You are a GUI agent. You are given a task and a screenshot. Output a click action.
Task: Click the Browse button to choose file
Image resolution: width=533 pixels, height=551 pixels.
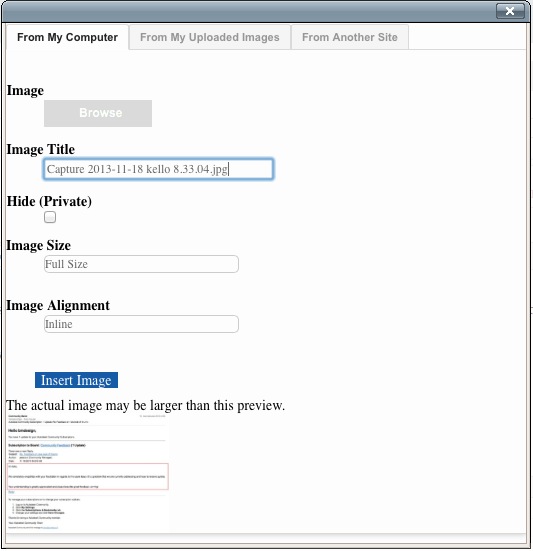pyautogui.click(x=98, y=113)
